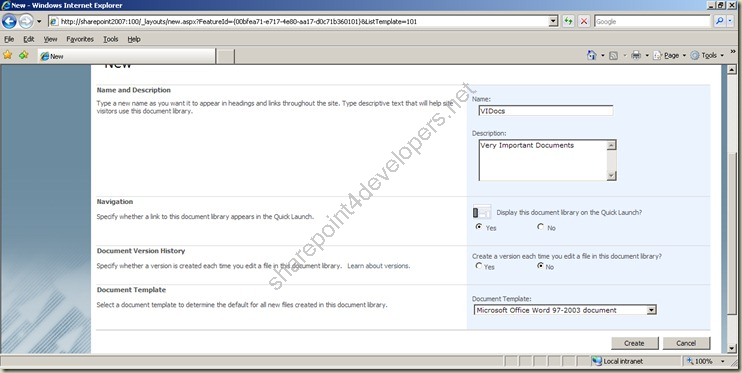Open the Tools menu in menu bar
The width and height of the screenshot is (742, 373).
tap(111, 39)
